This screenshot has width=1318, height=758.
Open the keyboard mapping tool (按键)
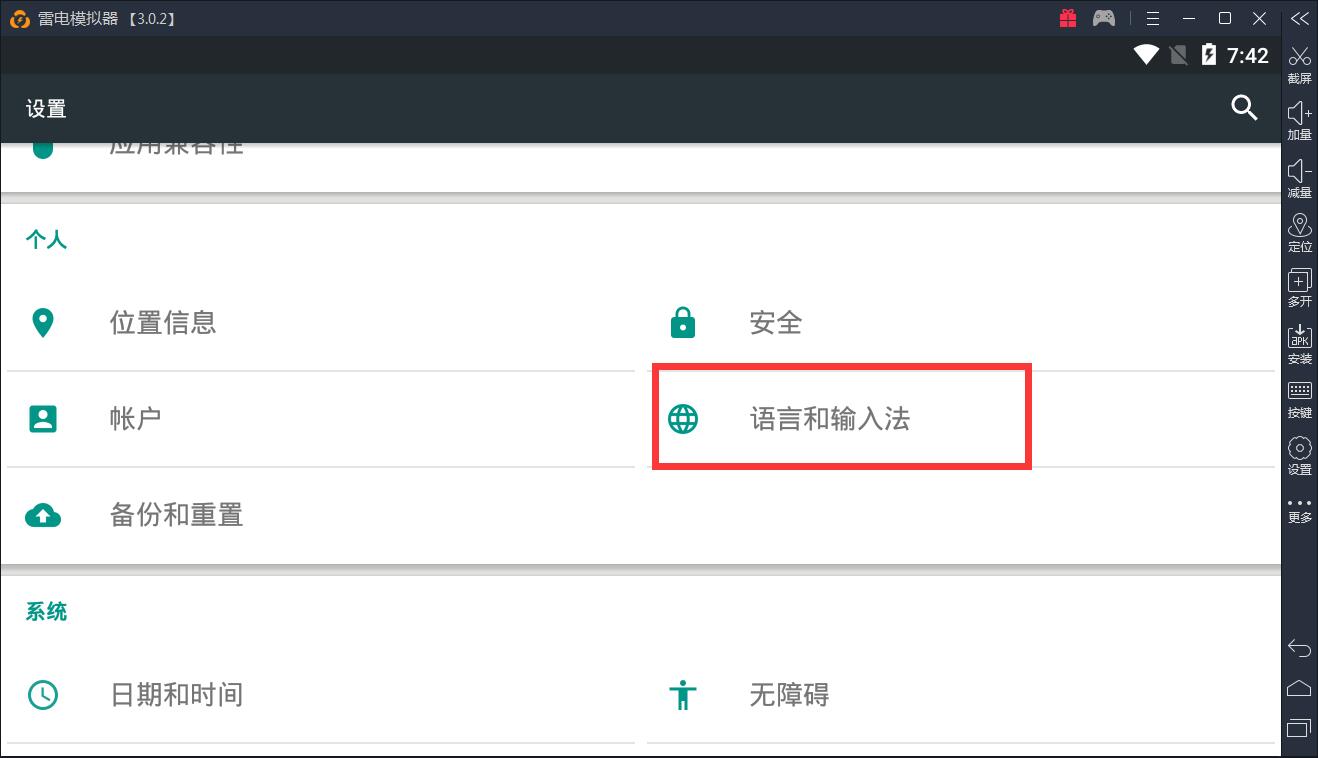point(1299,398)
